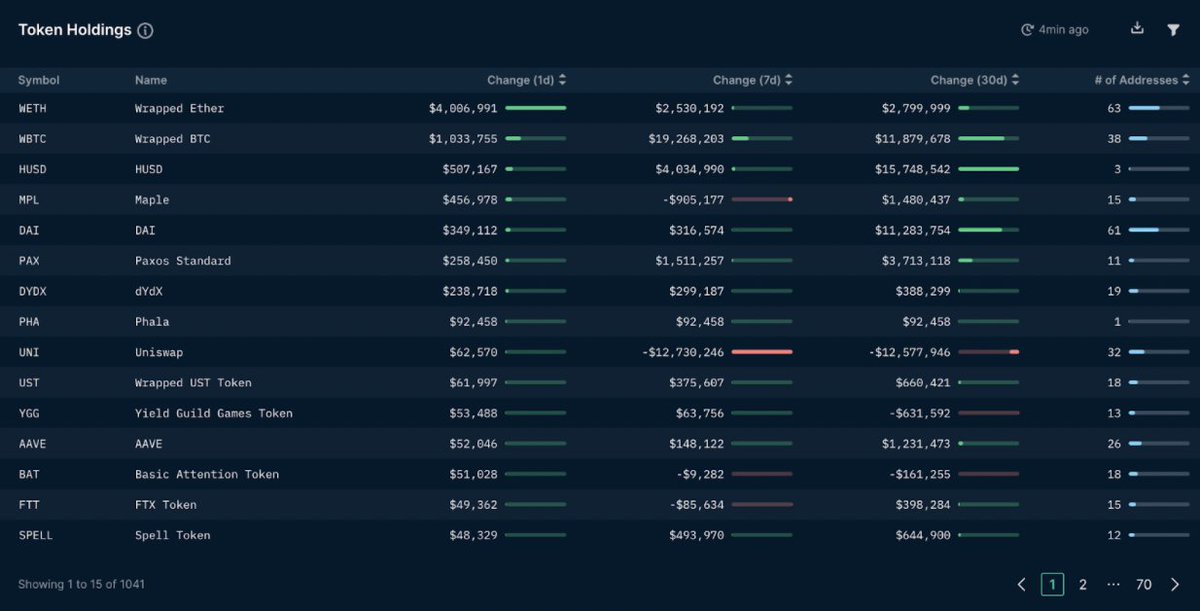Click the -$631,592 value in YGG row
Image resolution: width=1200 pixels, height=611 pixels.
point(920,413)
